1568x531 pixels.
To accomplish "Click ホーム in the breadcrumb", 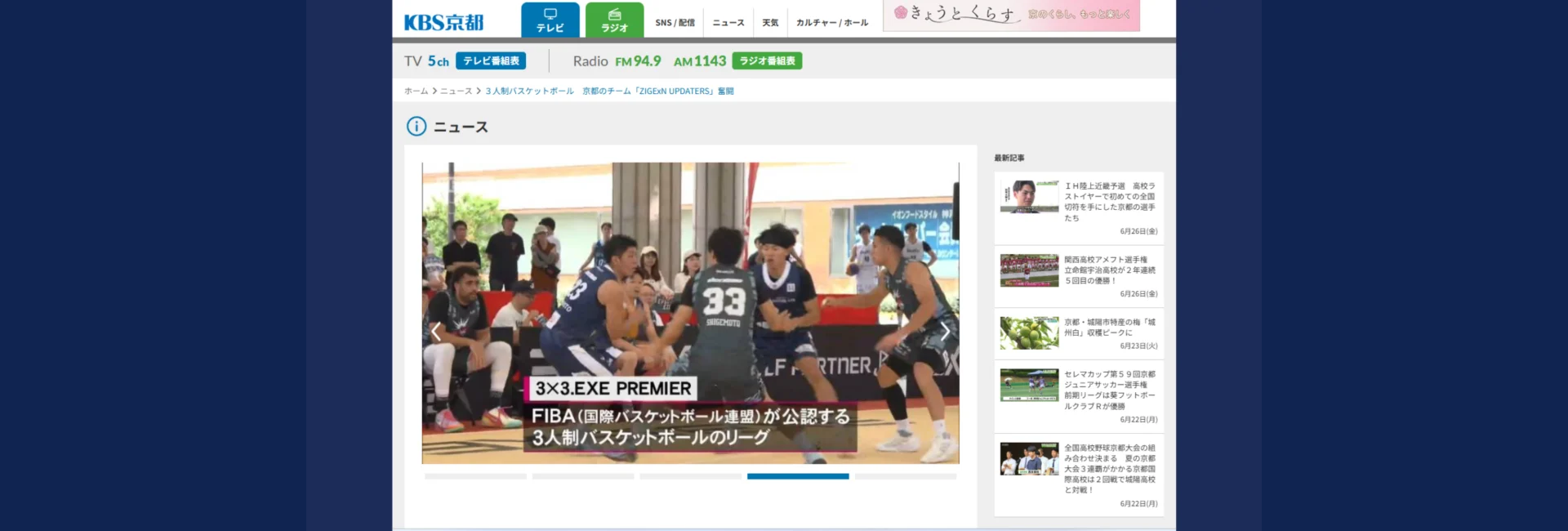I will [416, 91].
